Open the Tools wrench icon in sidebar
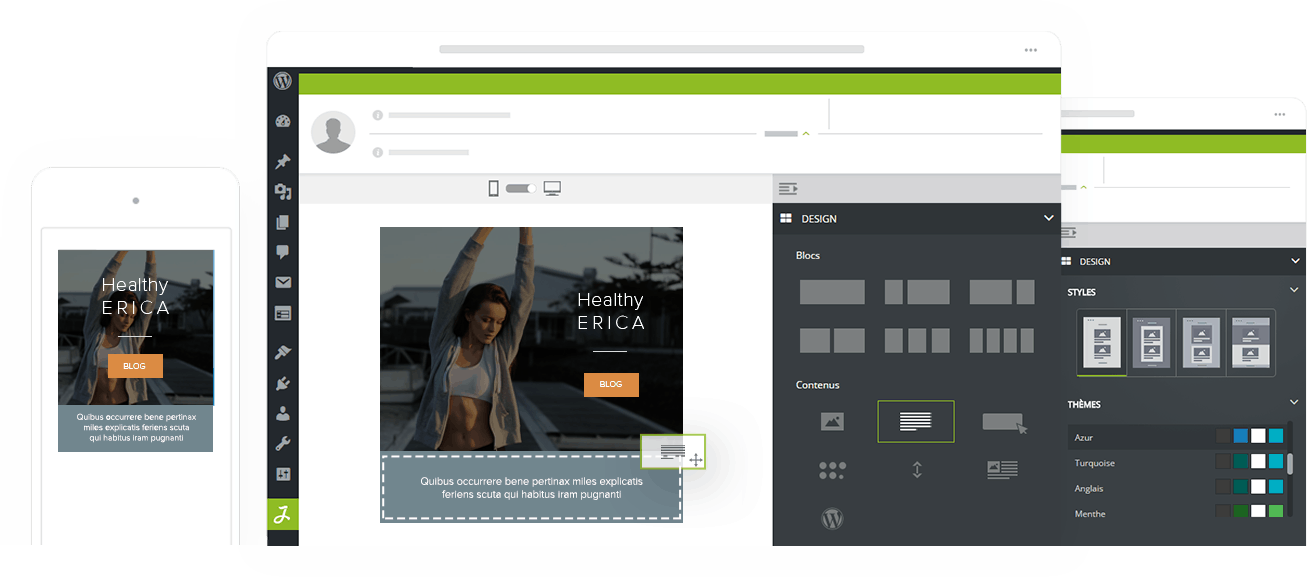The width and height of the screenshot is (1307, 577). coord(283,443)
